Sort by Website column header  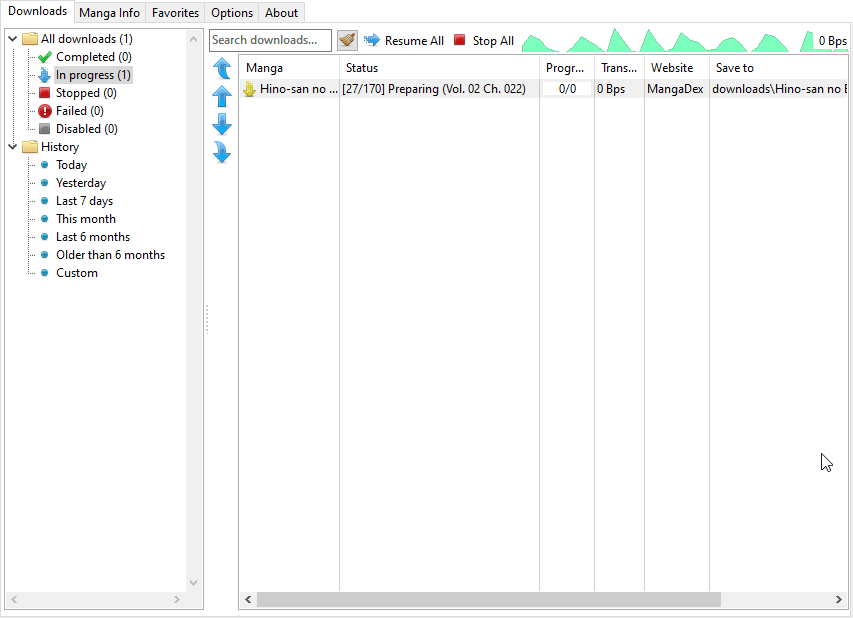click(x=677, y=68)
